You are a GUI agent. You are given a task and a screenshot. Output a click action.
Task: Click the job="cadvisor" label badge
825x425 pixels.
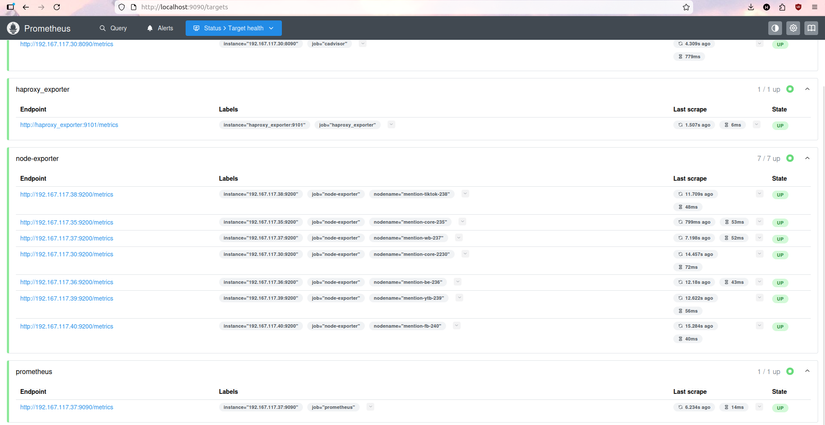click(x=329, y=44)
